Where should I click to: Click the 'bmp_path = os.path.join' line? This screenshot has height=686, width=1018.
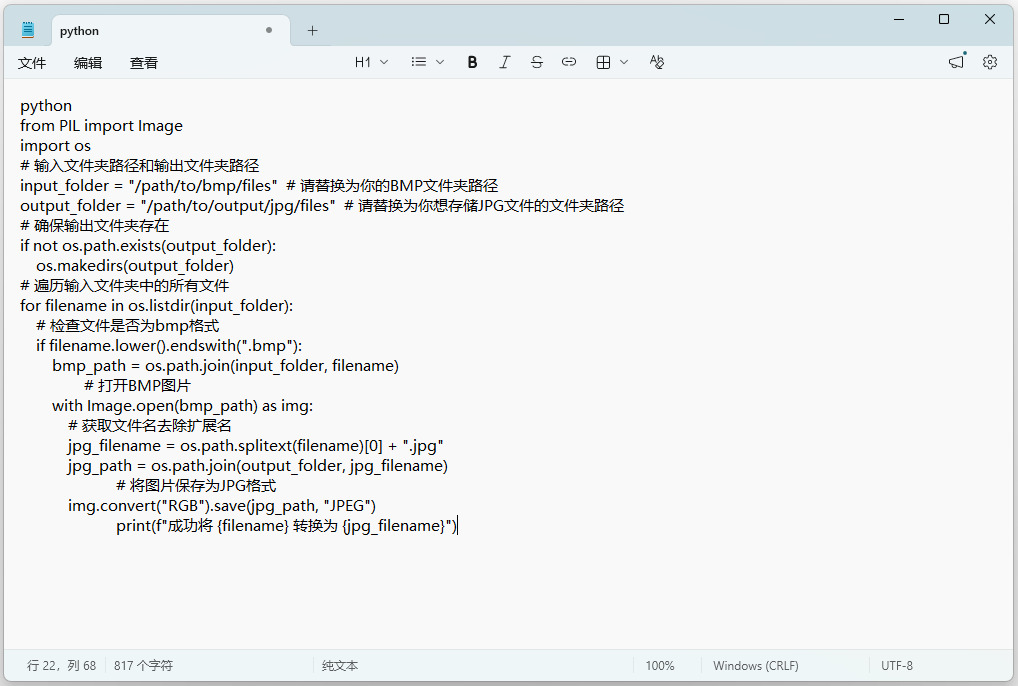pyautogui.click(x=225, y=366)
